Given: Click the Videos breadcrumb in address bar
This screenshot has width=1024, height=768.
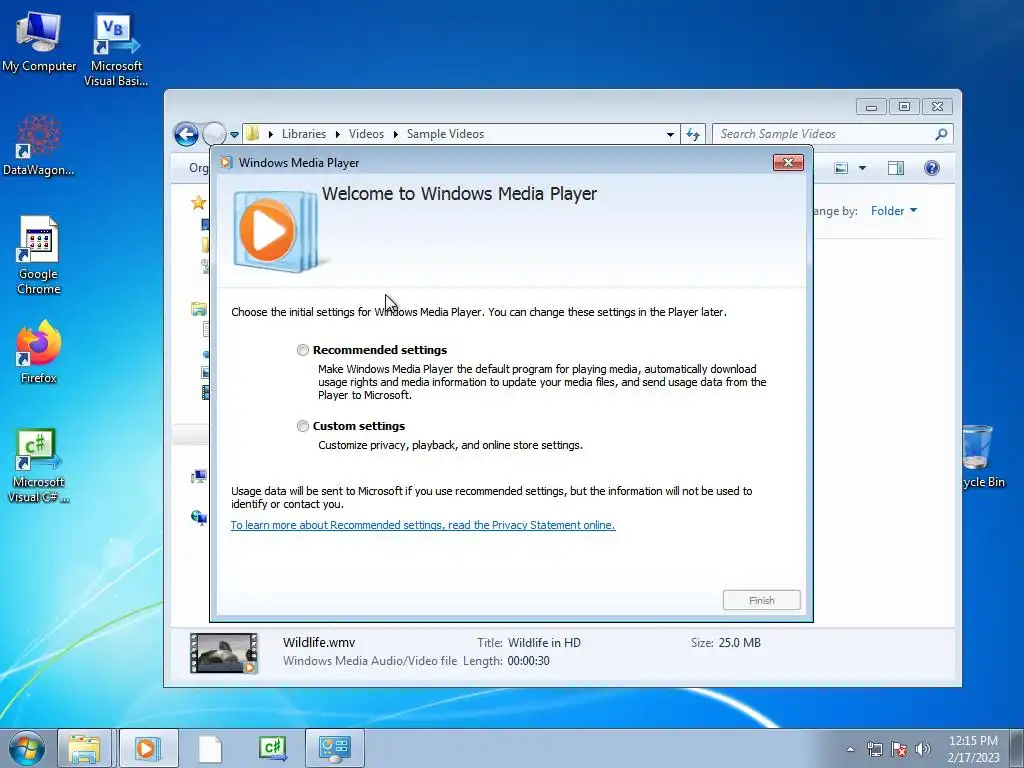Looking at the screenshot, I should [x=366, y=134].
